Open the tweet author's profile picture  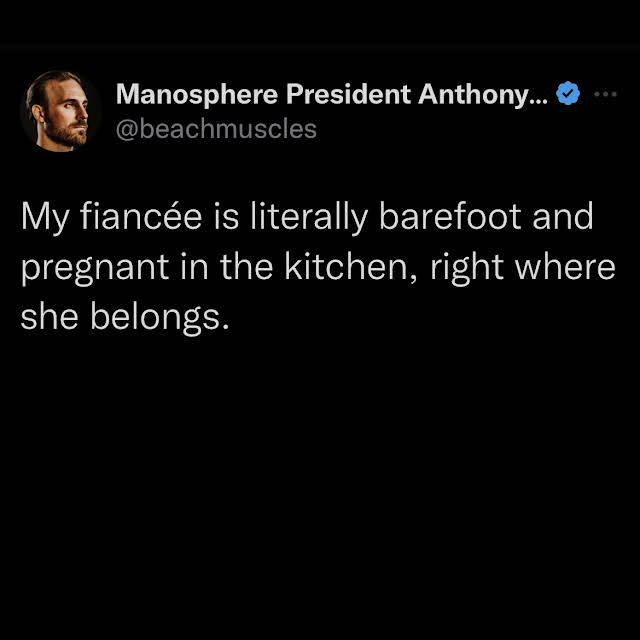coord(60,111)
